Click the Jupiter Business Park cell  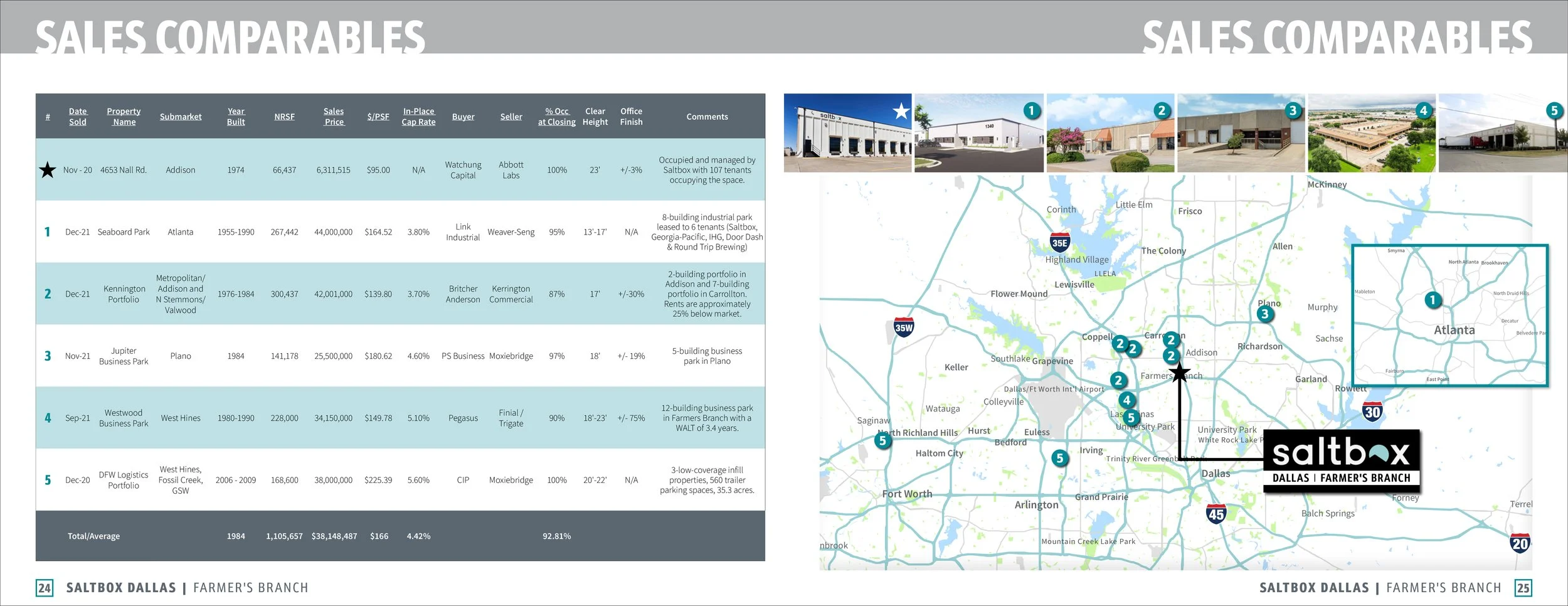click(124, 356)
